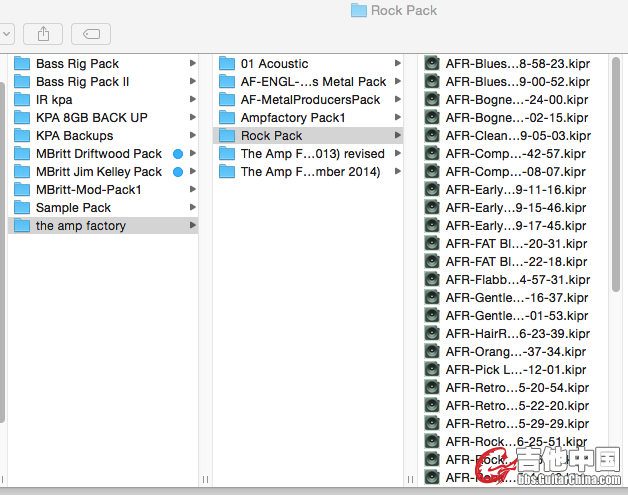Select the AFR-HairR kipr file icon
The width and height of the screenshot is (628, 495).
coord(432,334)
